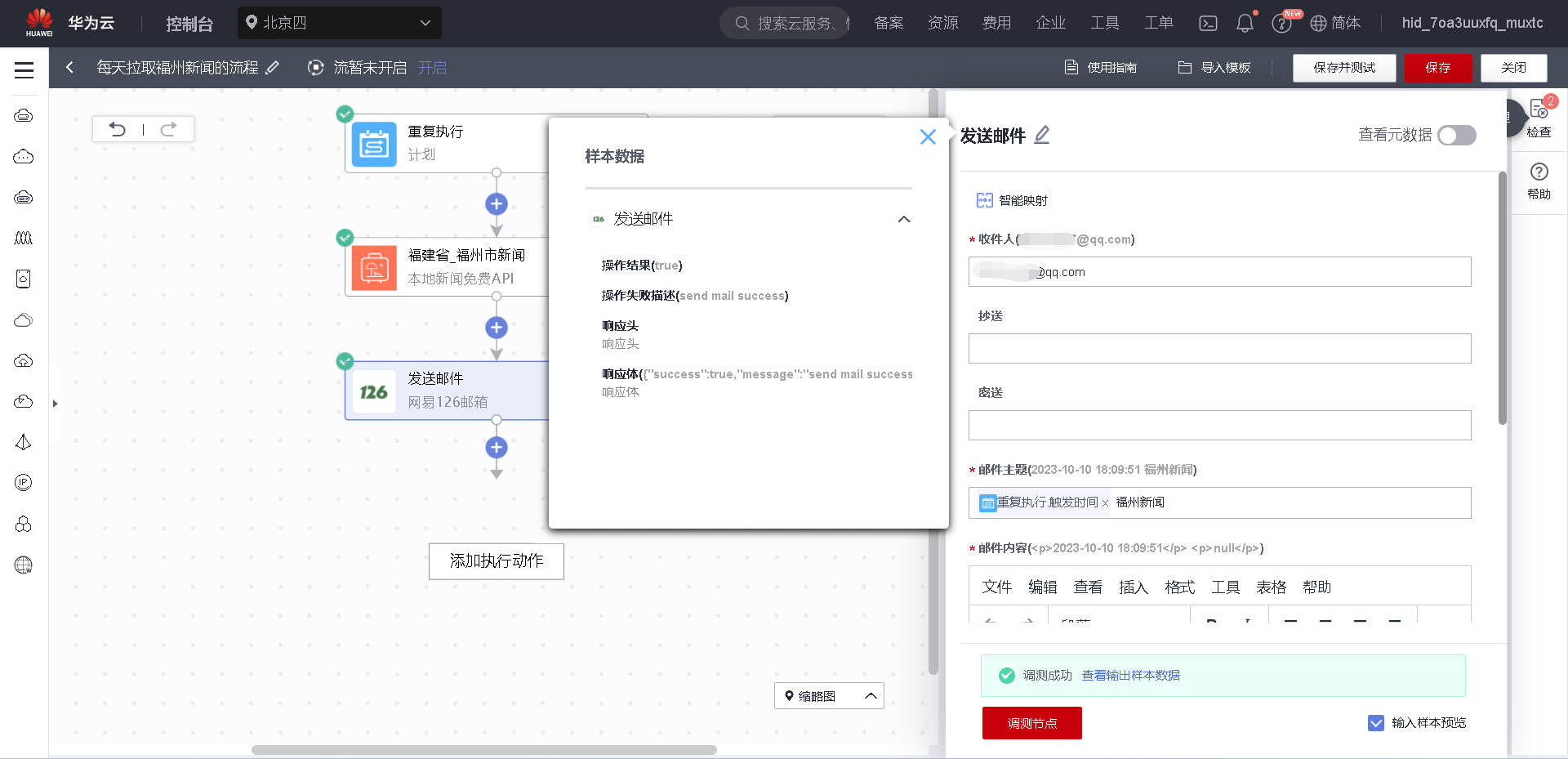The width and height of the screenshot is (1568, 759).
Task: Open 查看输出样本数据 link
Action: (1130, 676)
